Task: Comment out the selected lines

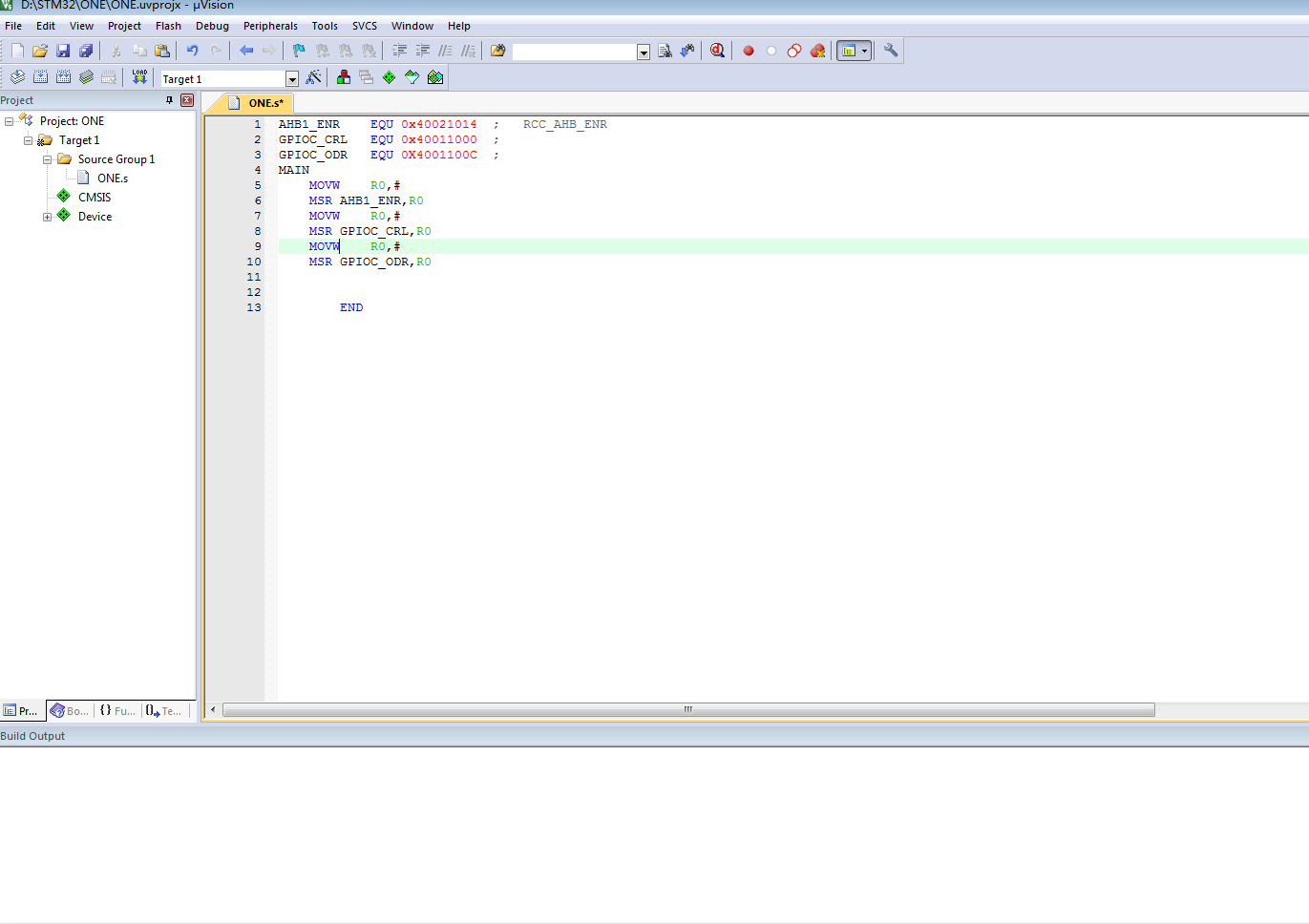Action: [x=446, y=51]
